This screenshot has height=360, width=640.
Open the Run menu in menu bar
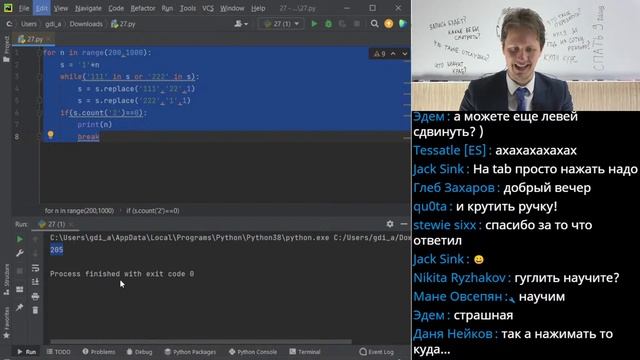point(167,8)
